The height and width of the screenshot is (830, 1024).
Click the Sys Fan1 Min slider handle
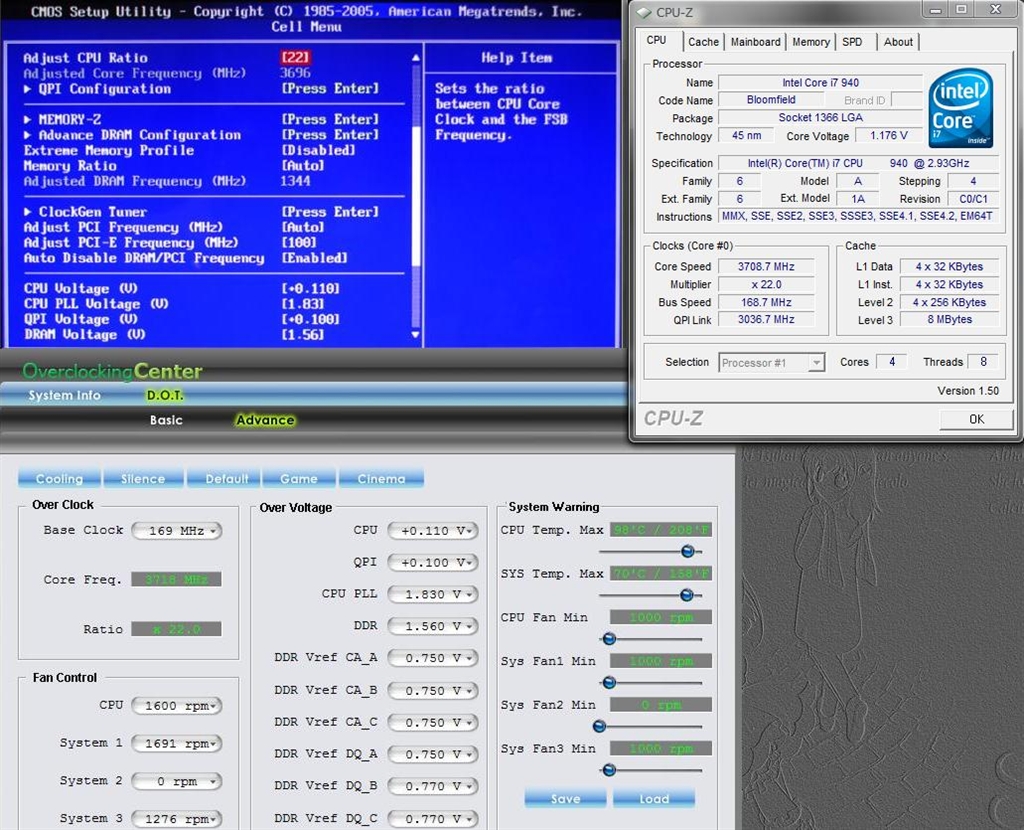[x=609, y=682]
